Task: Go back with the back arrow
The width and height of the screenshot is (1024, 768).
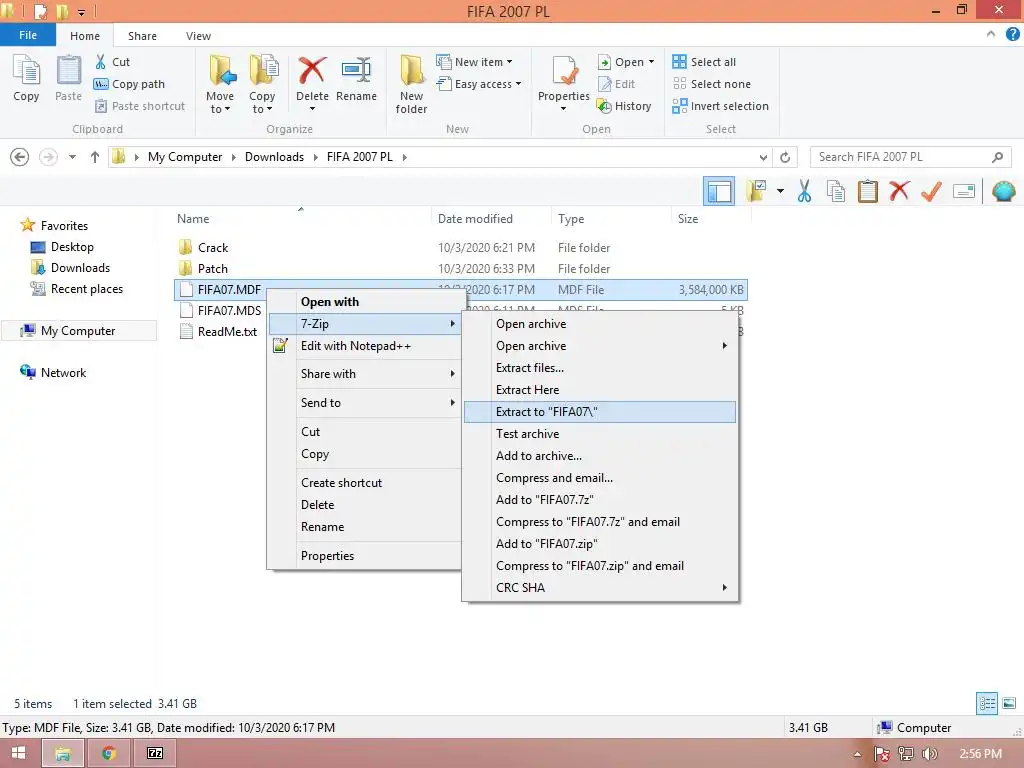Action: [20, 157]
